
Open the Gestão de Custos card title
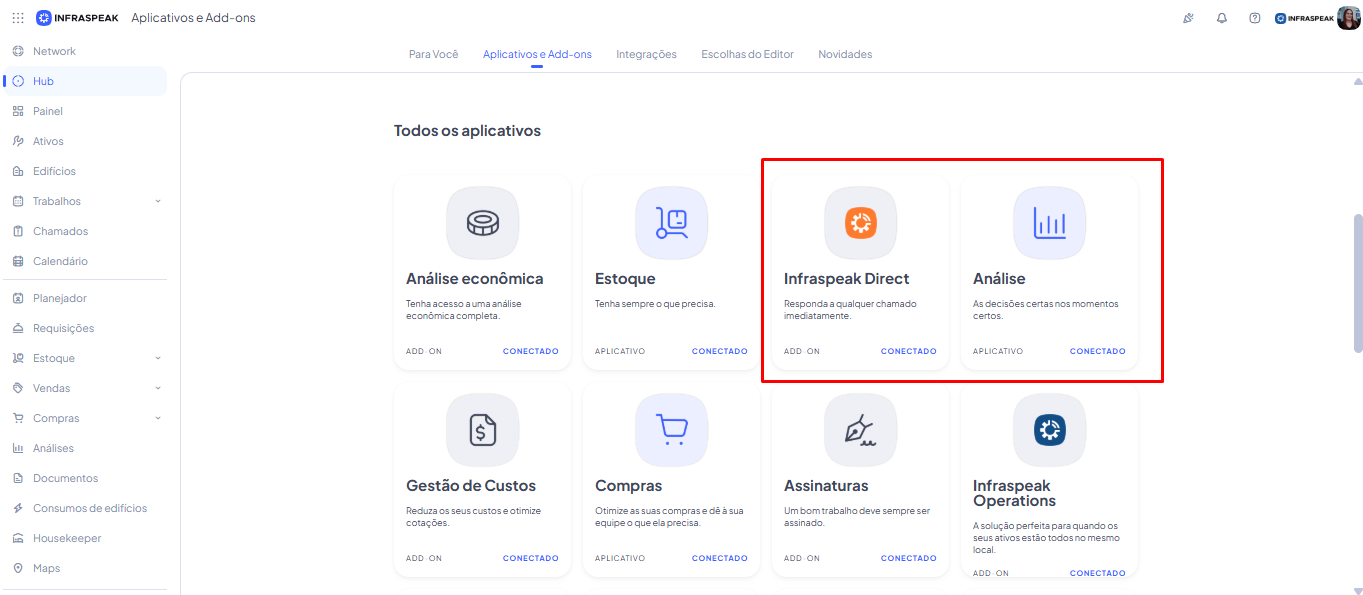(471, 486)
